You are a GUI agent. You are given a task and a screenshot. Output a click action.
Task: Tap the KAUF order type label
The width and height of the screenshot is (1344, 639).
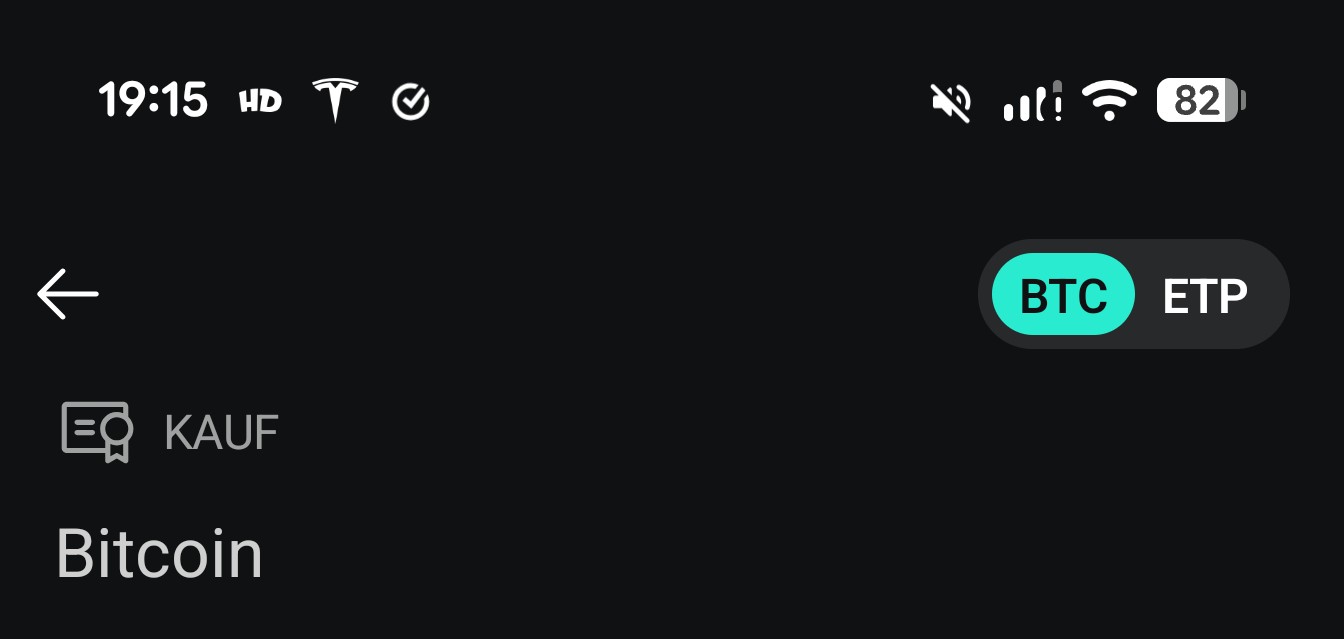pos(221,432)
